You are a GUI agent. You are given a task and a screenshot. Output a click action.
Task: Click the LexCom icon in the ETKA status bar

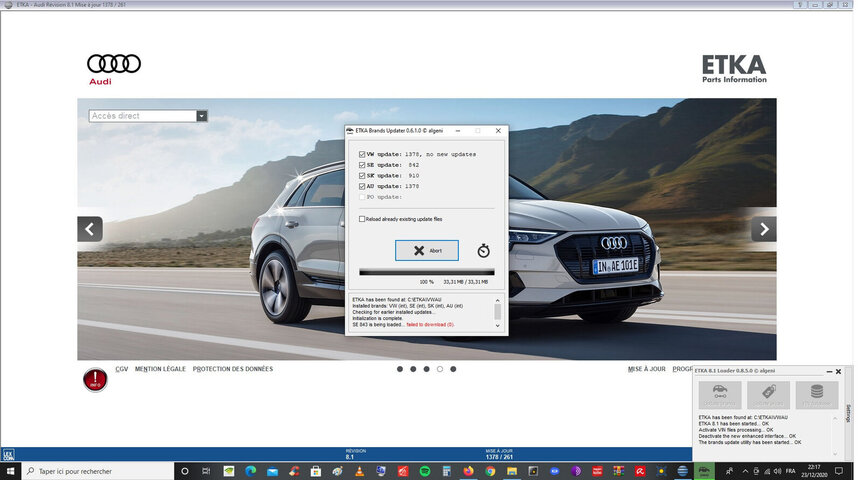(8, 455)
